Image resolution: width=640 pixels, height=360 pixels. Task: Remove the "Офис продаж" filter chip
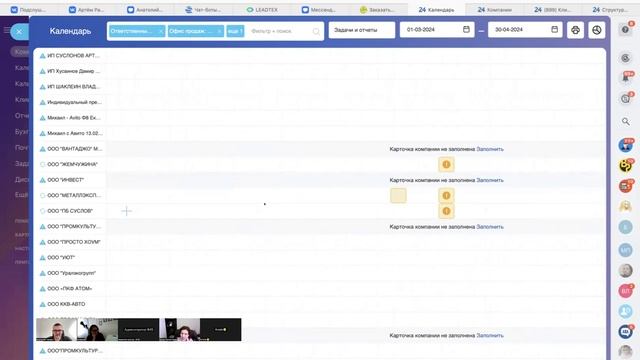coord(219,31)
